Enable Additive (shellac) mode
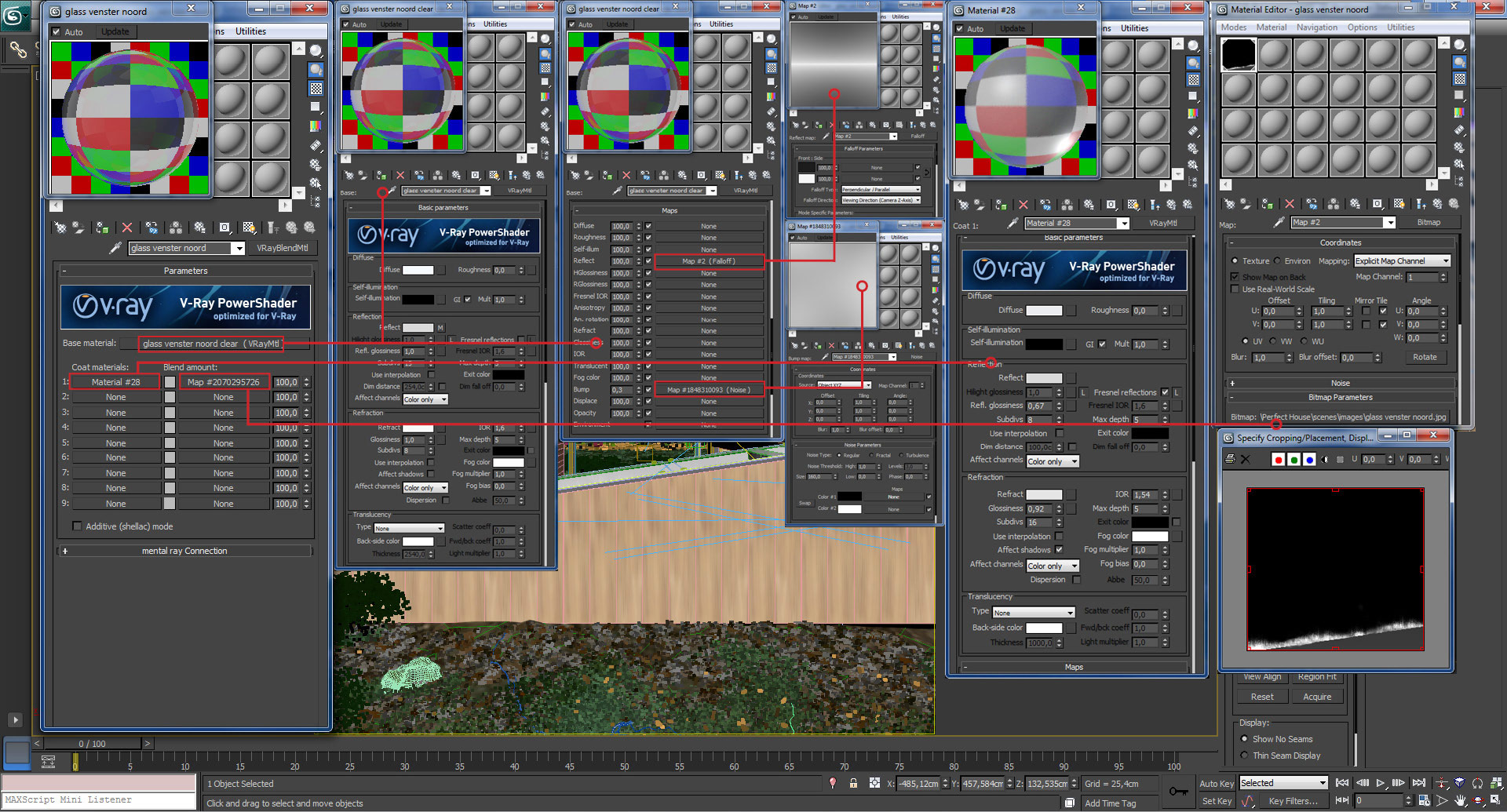 click(x=77, y=526)
